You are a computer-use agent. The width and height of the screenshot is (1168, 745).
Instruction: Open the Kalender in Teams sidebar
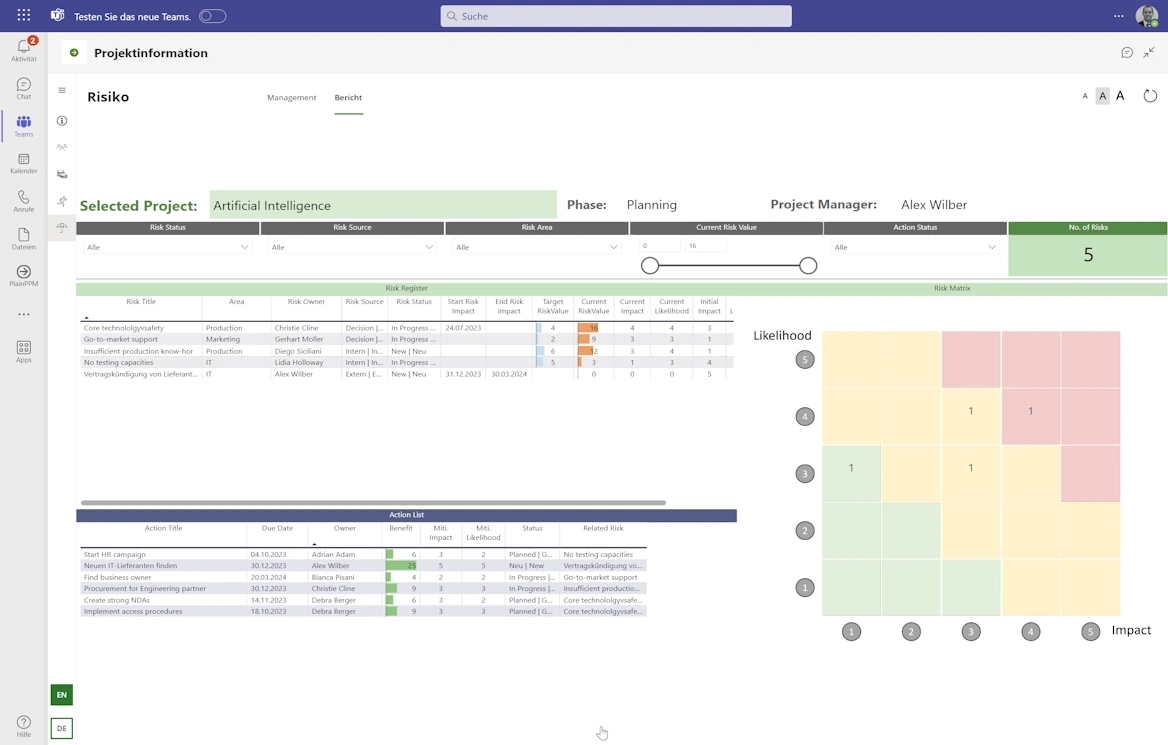point(23,163)
